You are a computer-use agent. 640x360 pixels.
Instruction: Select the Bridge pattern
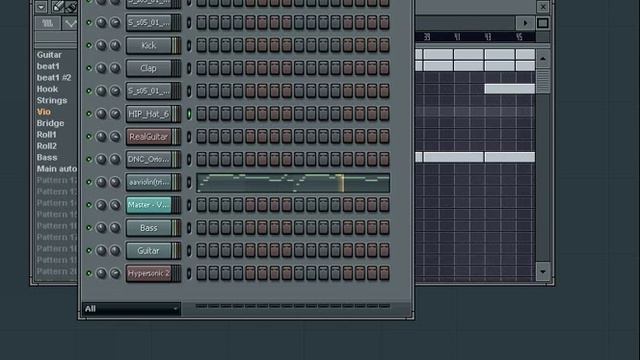coord(50,123)
